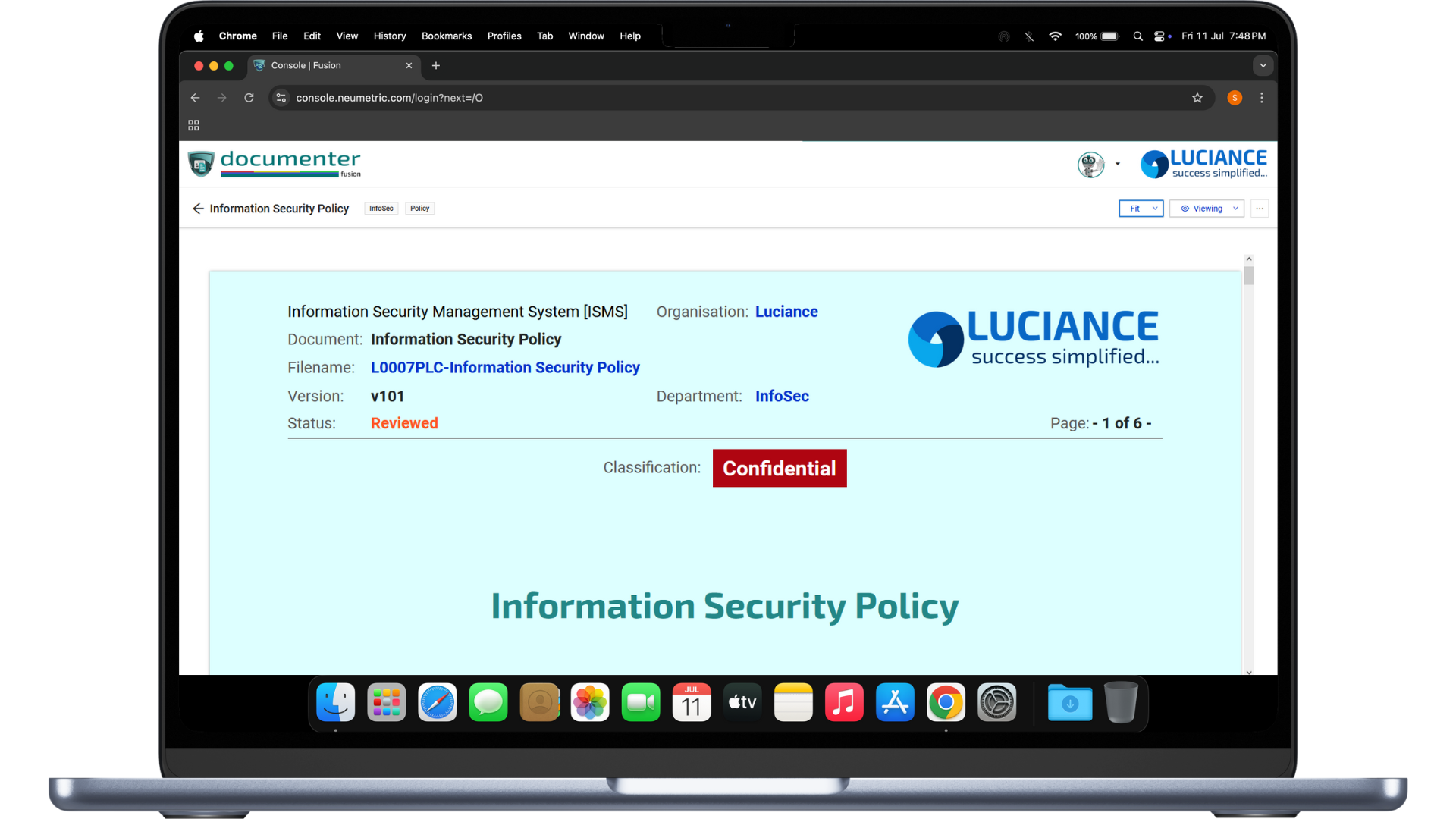Click the documenter fusion shield logo
This screenshot has width=1456, height=819.
201,164
